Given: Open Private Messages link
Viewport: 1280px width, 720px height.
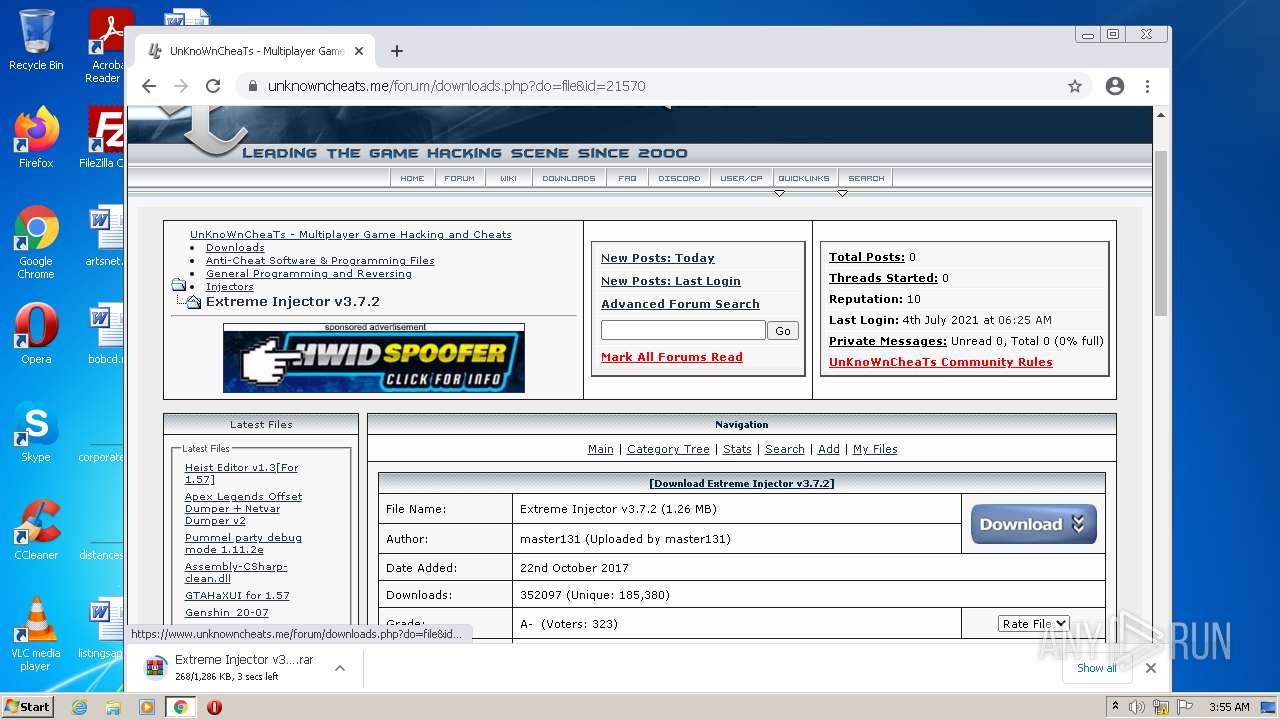Looking at the screenshot, I should [888, 341].
